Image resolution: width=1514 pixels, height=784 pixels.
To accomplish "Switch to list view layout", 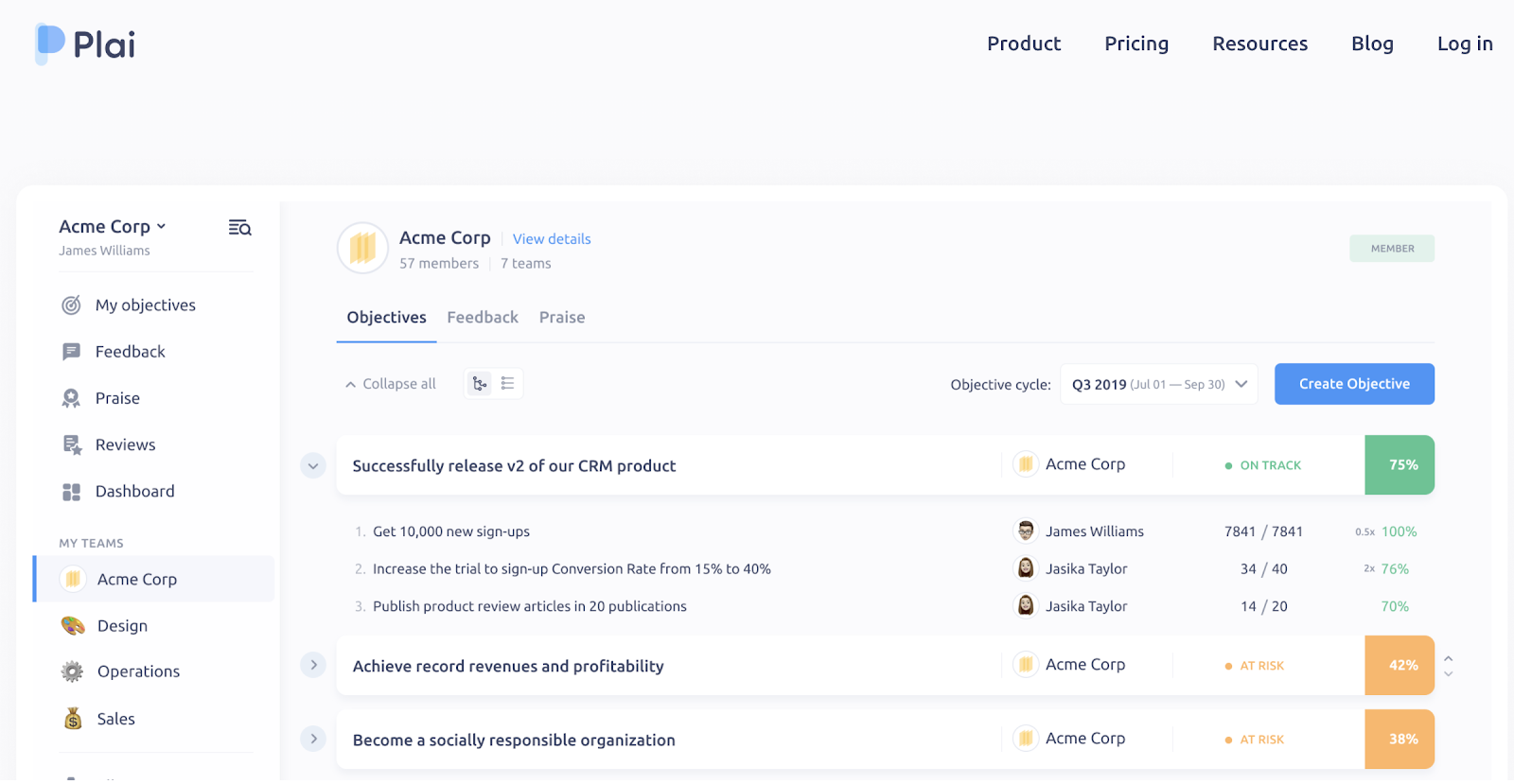I will coord(508,384).
